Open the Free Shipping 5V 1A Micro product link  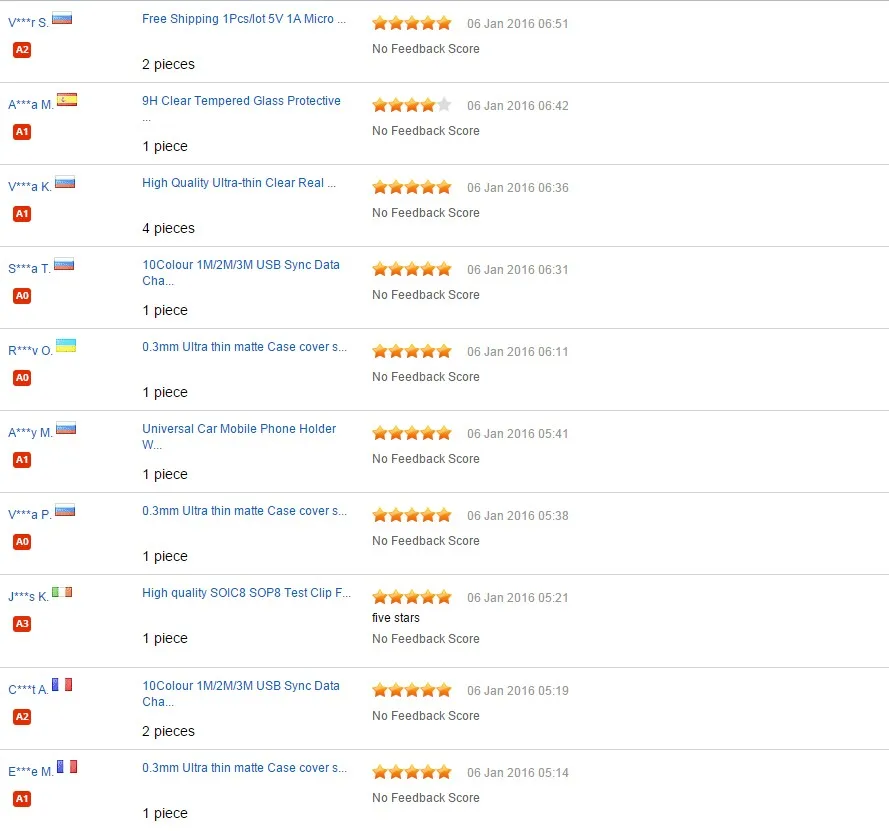pyautogui.click(x=244, y=19)
